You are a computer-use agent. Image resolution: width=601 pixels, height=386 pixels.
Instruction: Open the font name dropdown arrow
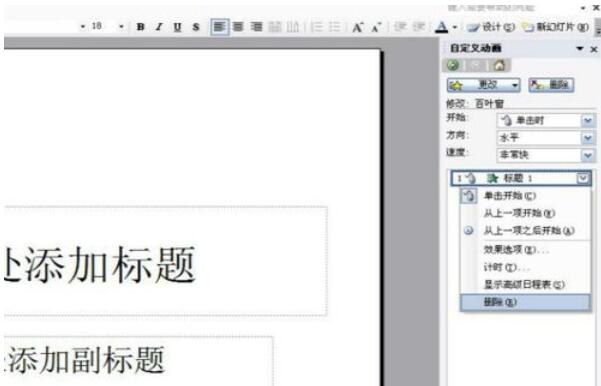[x=83, y=27]
